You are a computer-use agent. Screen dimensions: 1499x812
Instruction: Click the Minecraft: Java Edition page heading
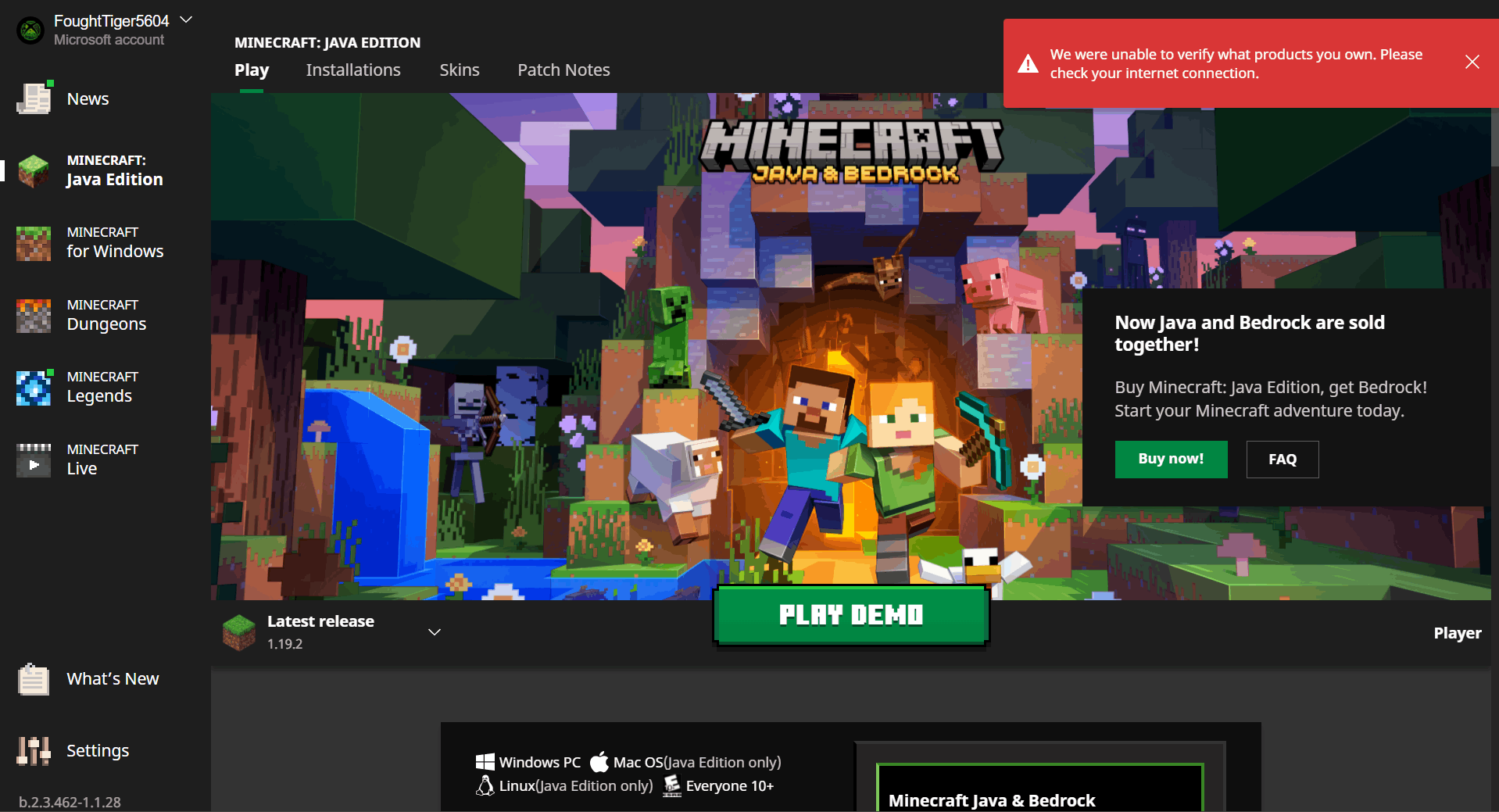pyautogui.click(x=327, y=42)
